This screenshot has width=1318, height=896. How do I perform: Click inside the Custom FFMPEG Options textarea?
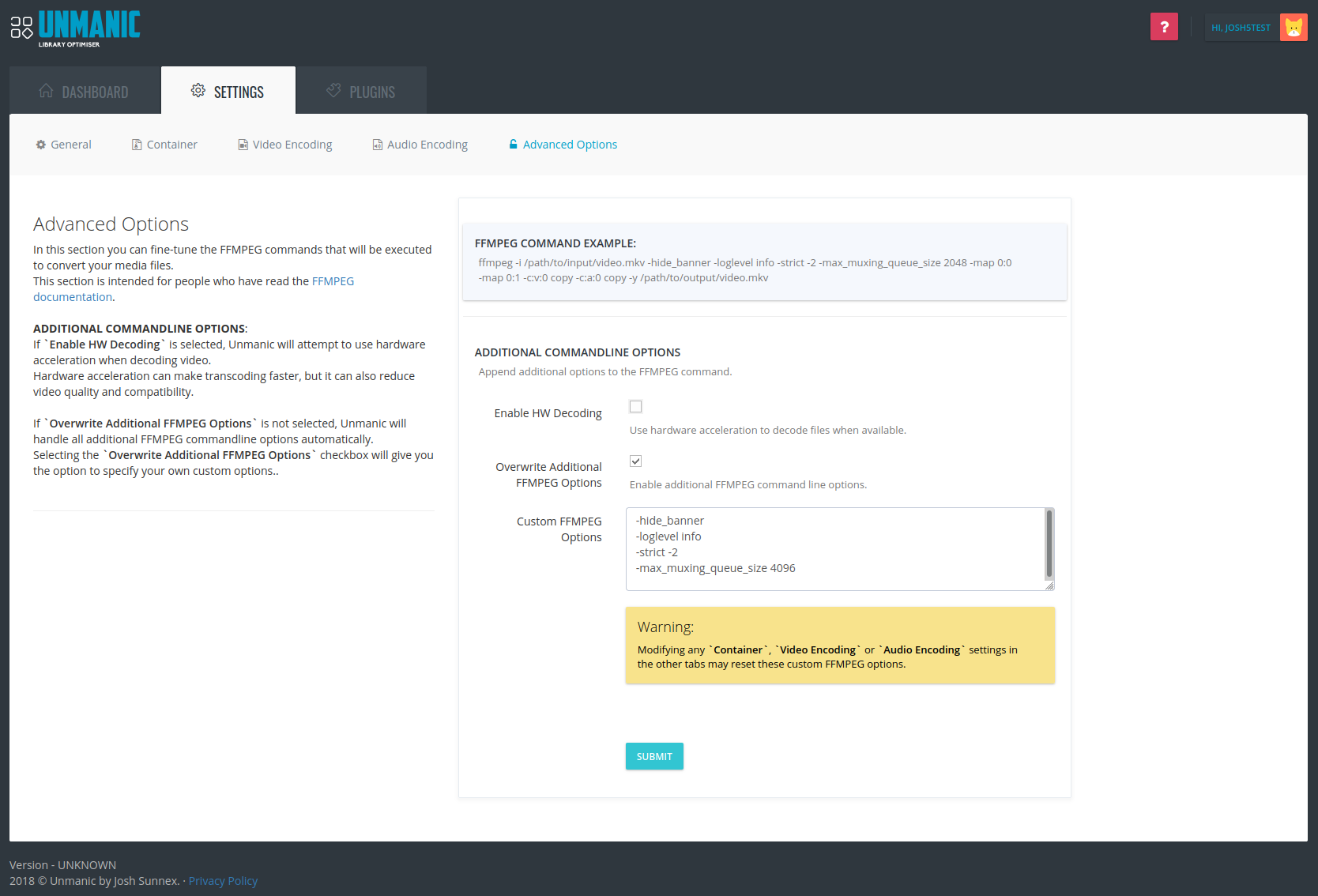(x=834, y=549)
